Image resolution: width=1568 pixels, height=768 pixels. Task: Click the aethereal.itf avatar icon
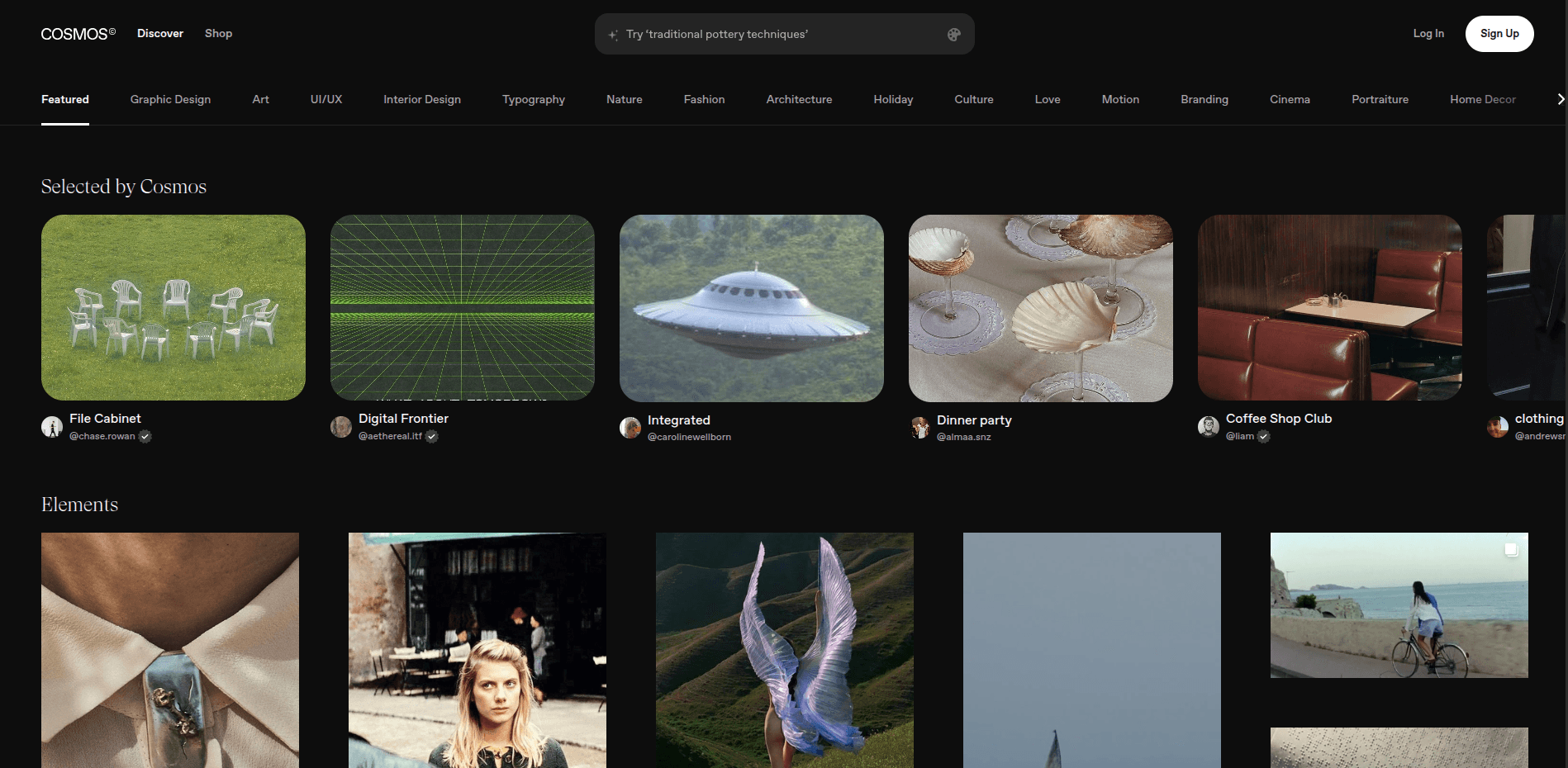pos(341,427)
